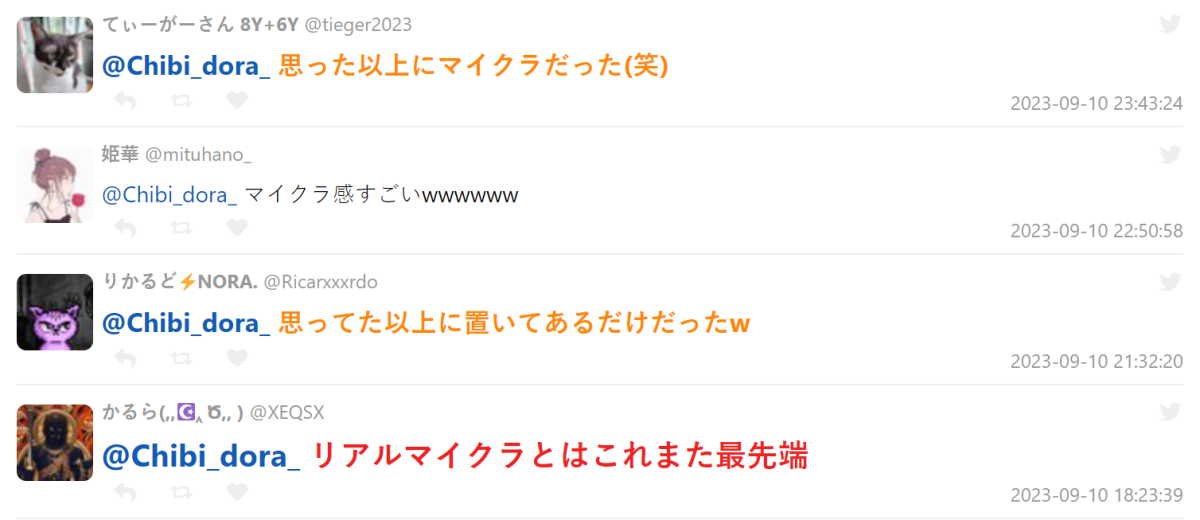Open the cat avatar of てぃーがーさん
The image size is (1200, 520).
(x=55, y=55)
